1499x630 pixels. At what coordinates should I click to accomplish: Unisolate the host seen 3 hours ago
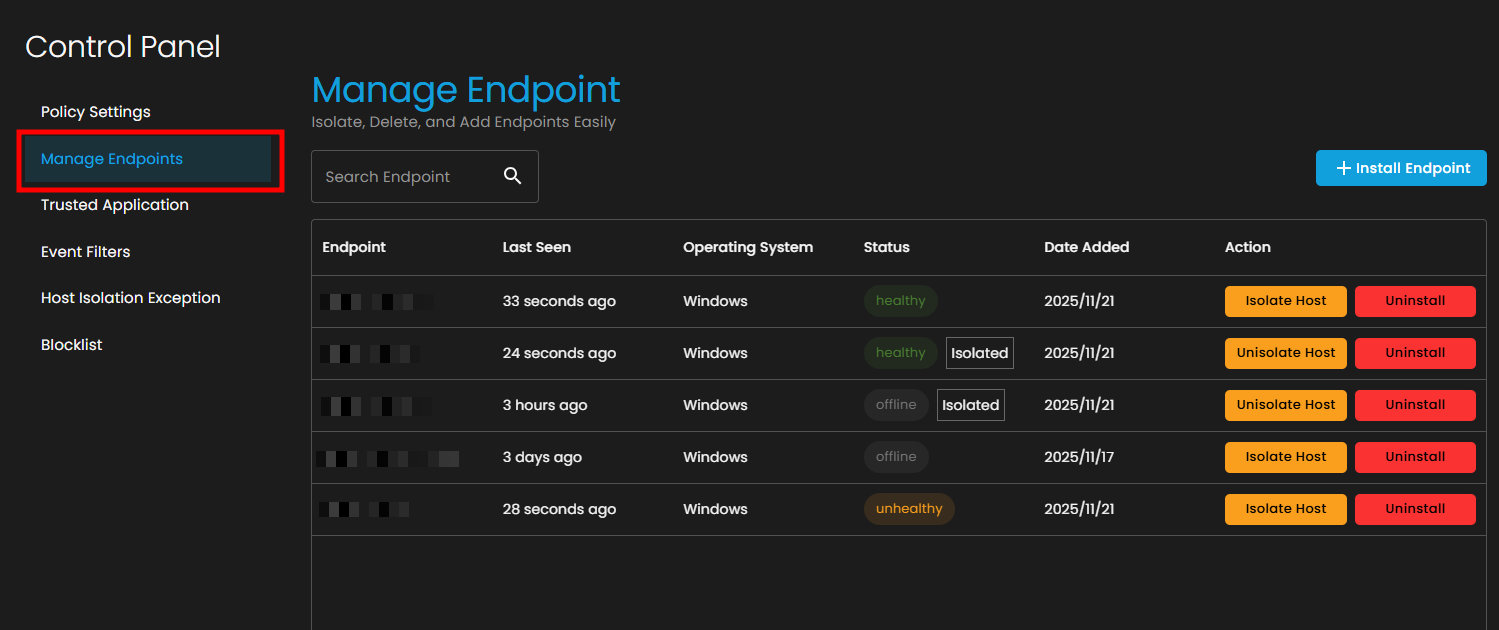1285,405
